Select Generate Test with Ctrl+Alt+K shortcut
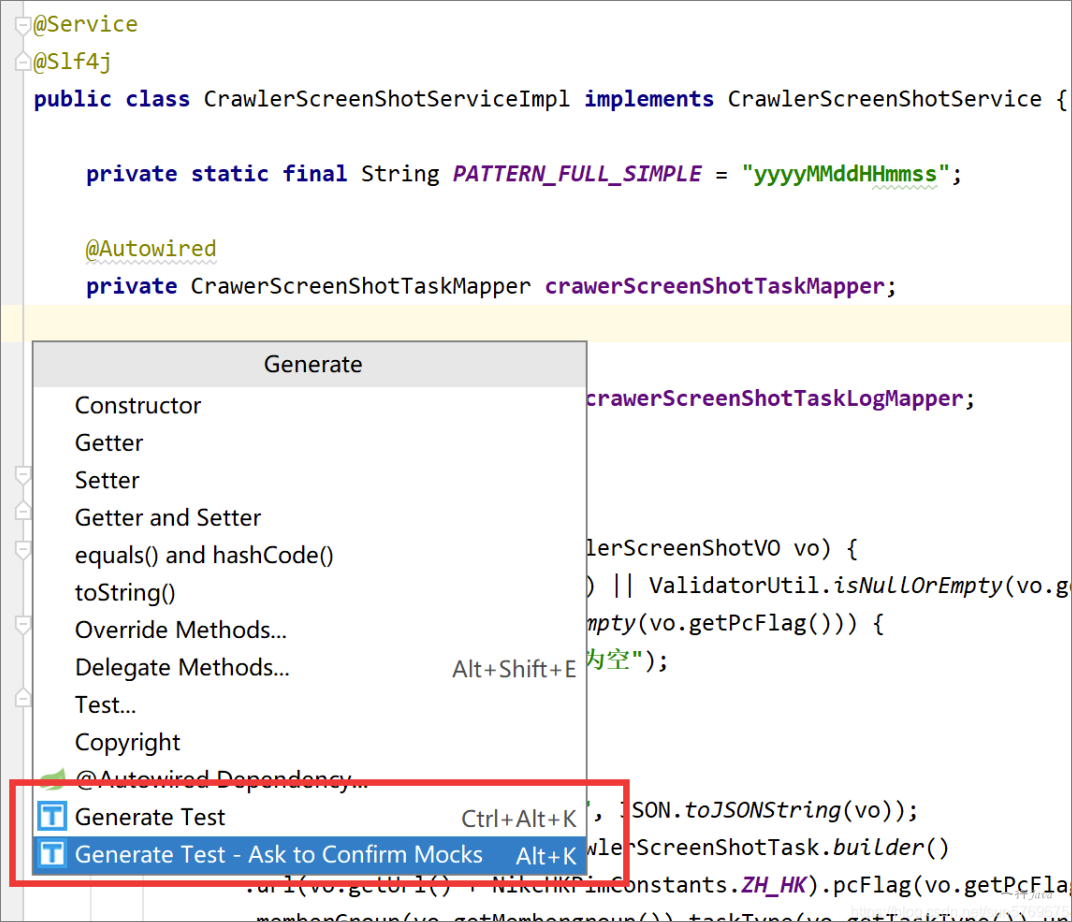 pyautogui.click(x=310, y=817)
